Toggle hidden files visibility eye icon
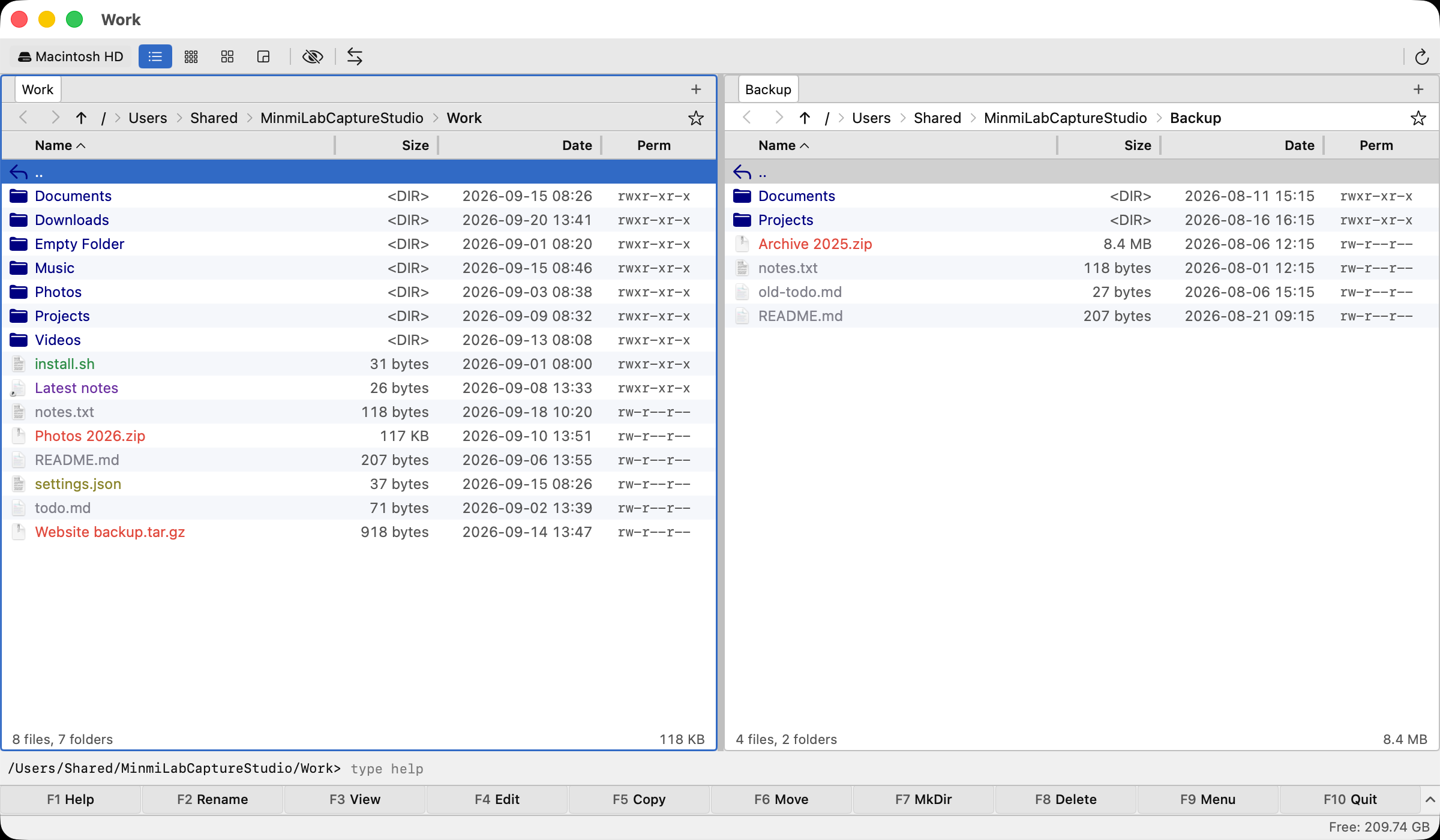This screenshot has width=1440, height=840. pos(313,56)
